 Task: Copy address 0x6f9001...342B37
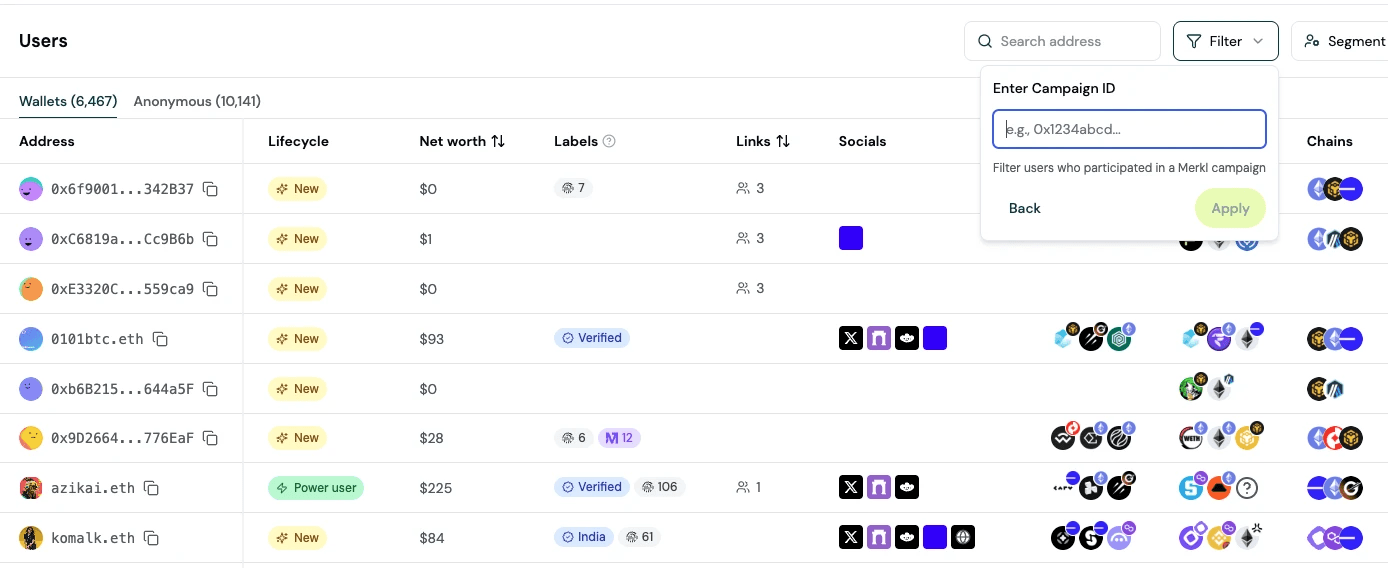[210, 189]
